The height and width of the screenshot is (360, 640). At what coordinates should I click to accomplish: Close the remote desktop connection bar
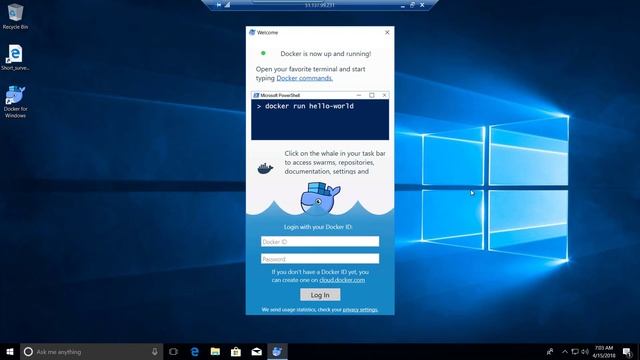422,5
